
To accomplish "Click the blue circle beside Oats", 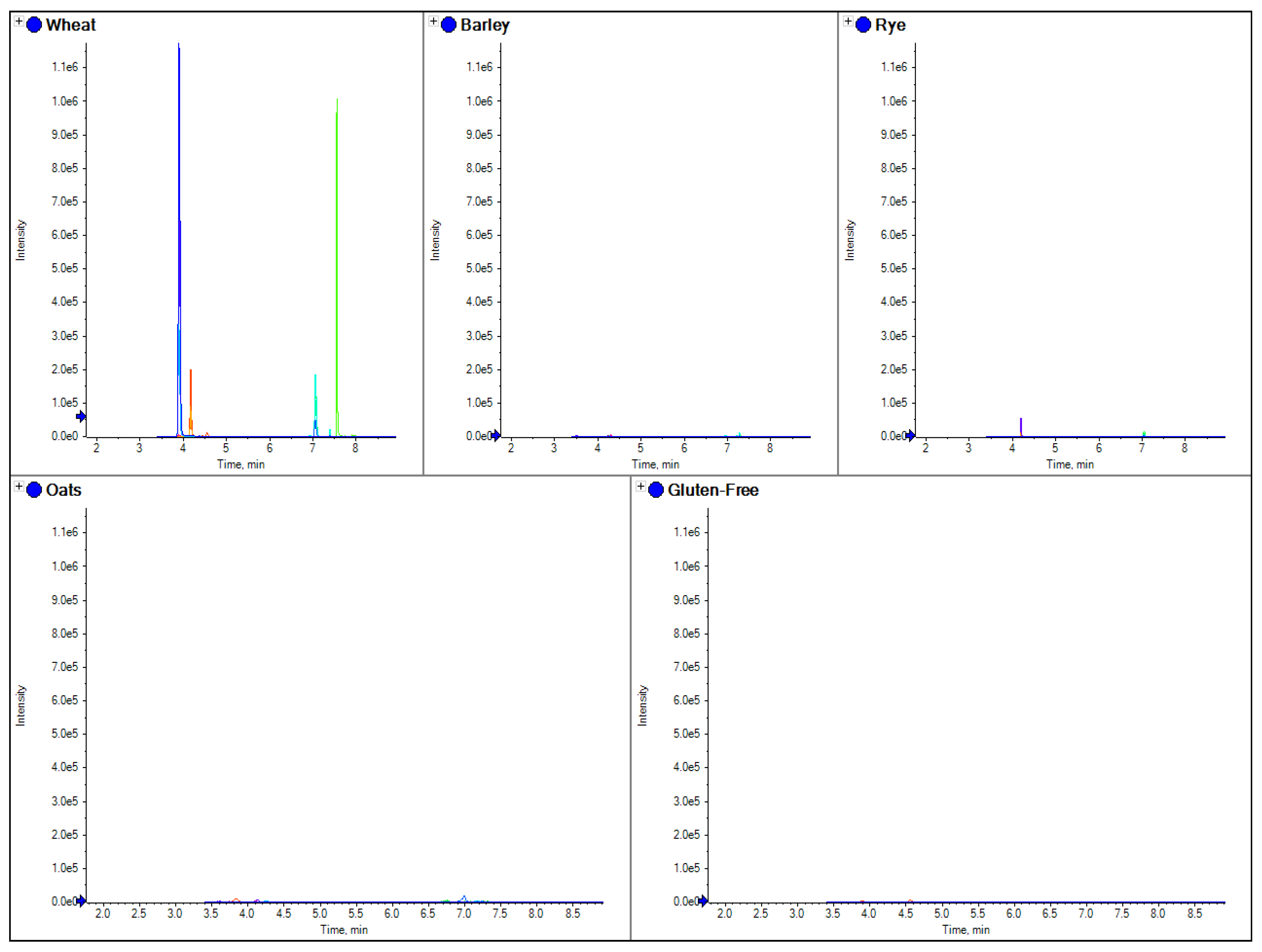I will tap(34, 490).
